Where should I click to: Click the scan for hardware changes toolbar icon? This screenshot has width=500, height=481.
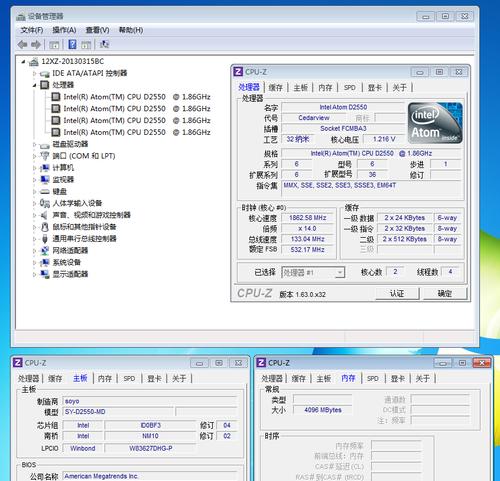pos(104,44)
